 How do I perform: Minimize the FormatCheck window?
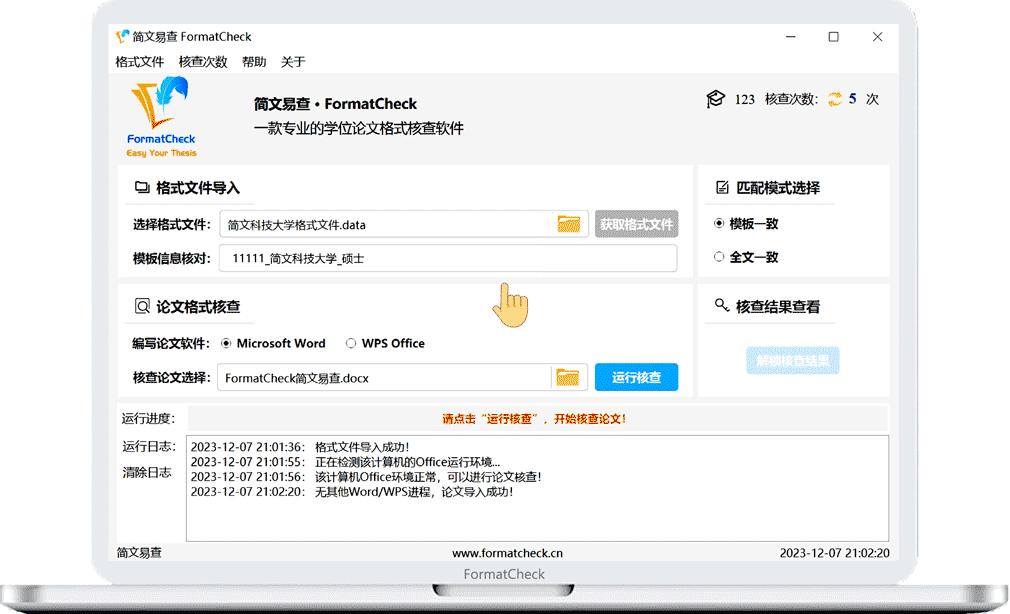pos(791,37)
